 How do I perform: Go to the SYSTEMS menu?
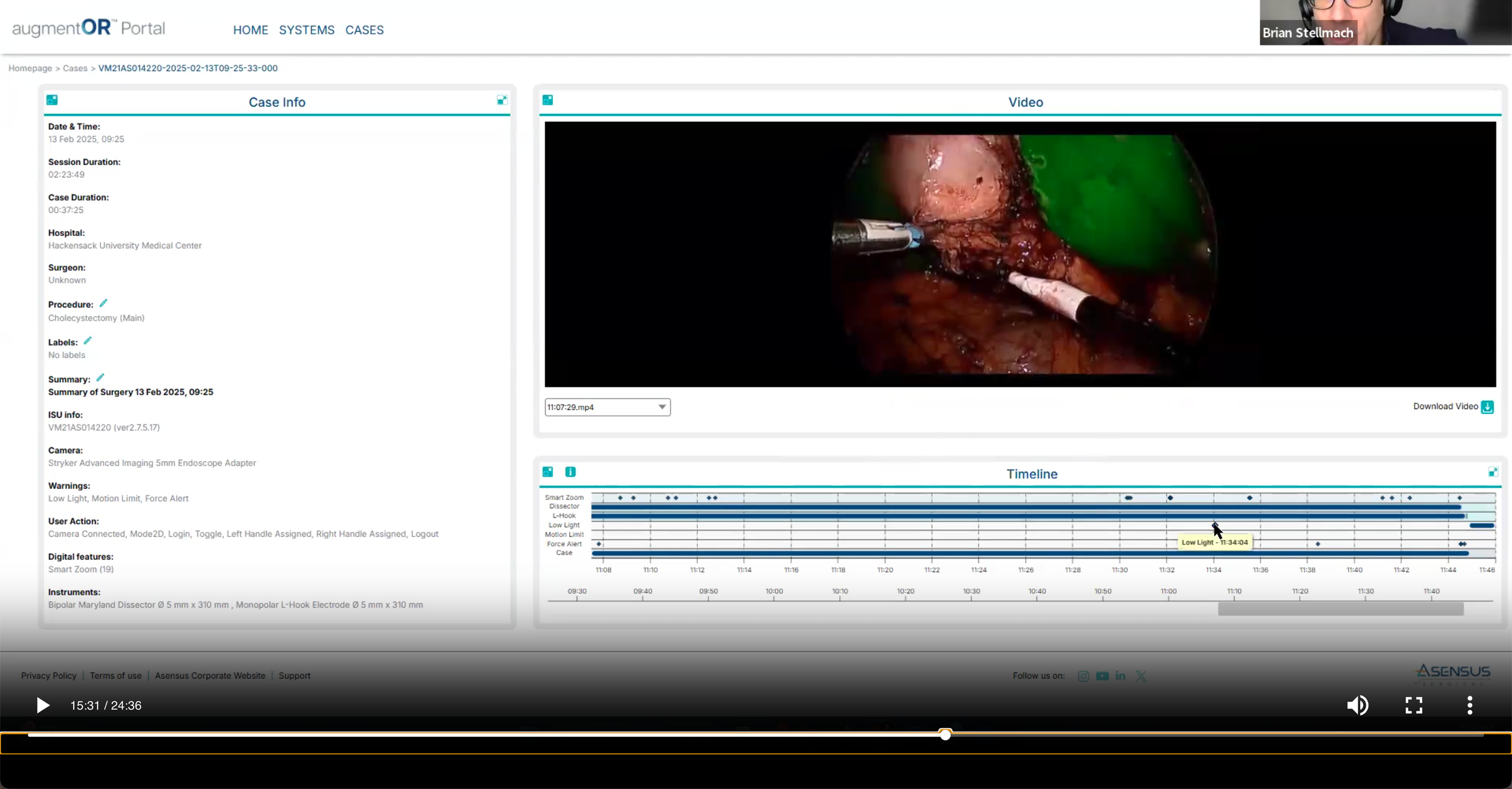307,30
